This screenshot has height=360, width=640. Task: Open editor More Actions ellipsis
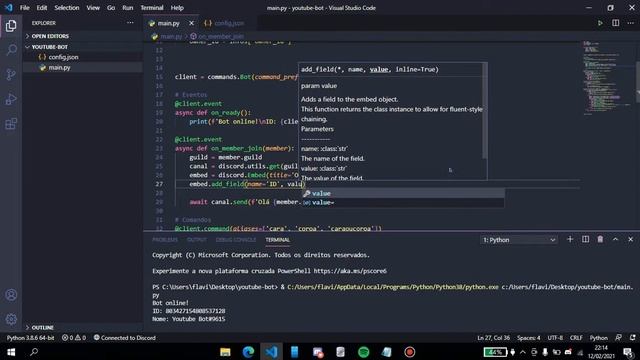click(631, 23)
